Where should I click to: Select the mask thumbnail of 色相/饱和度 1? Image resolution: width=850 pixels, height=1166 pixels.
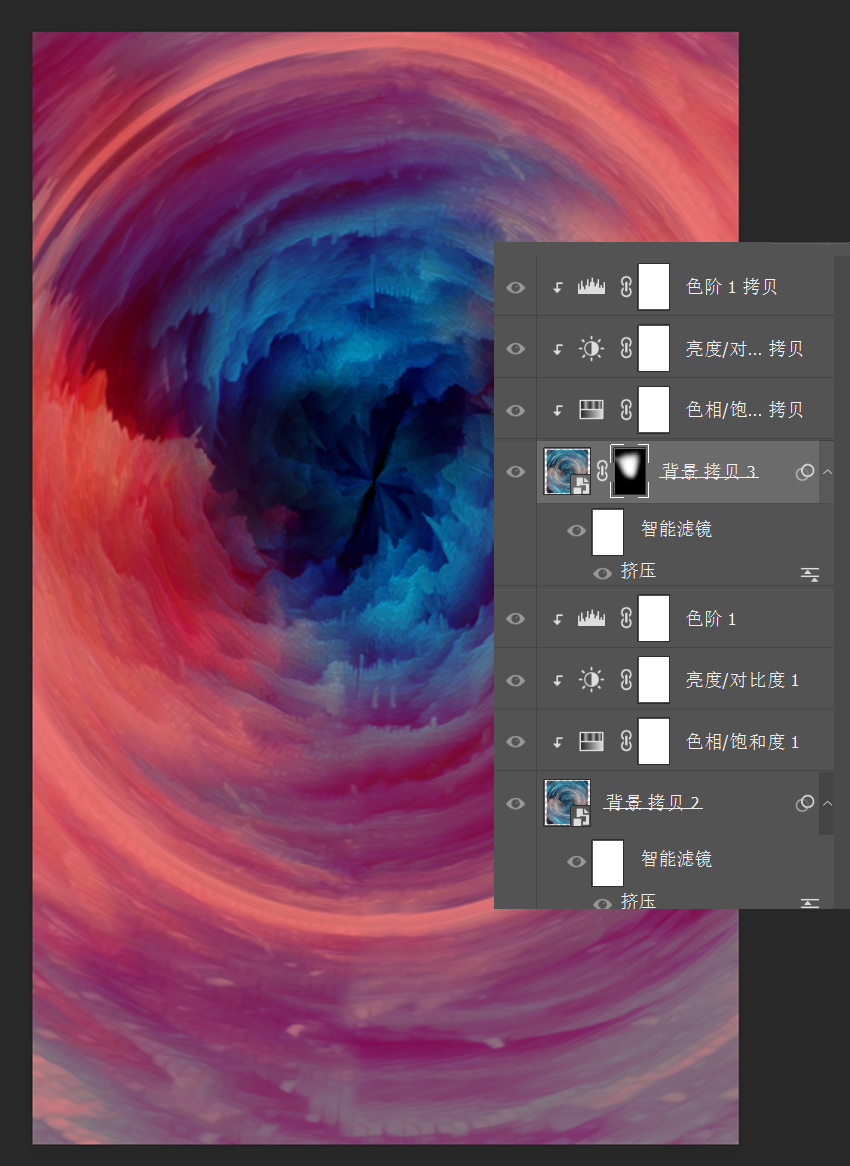click(x=654, y=741)
